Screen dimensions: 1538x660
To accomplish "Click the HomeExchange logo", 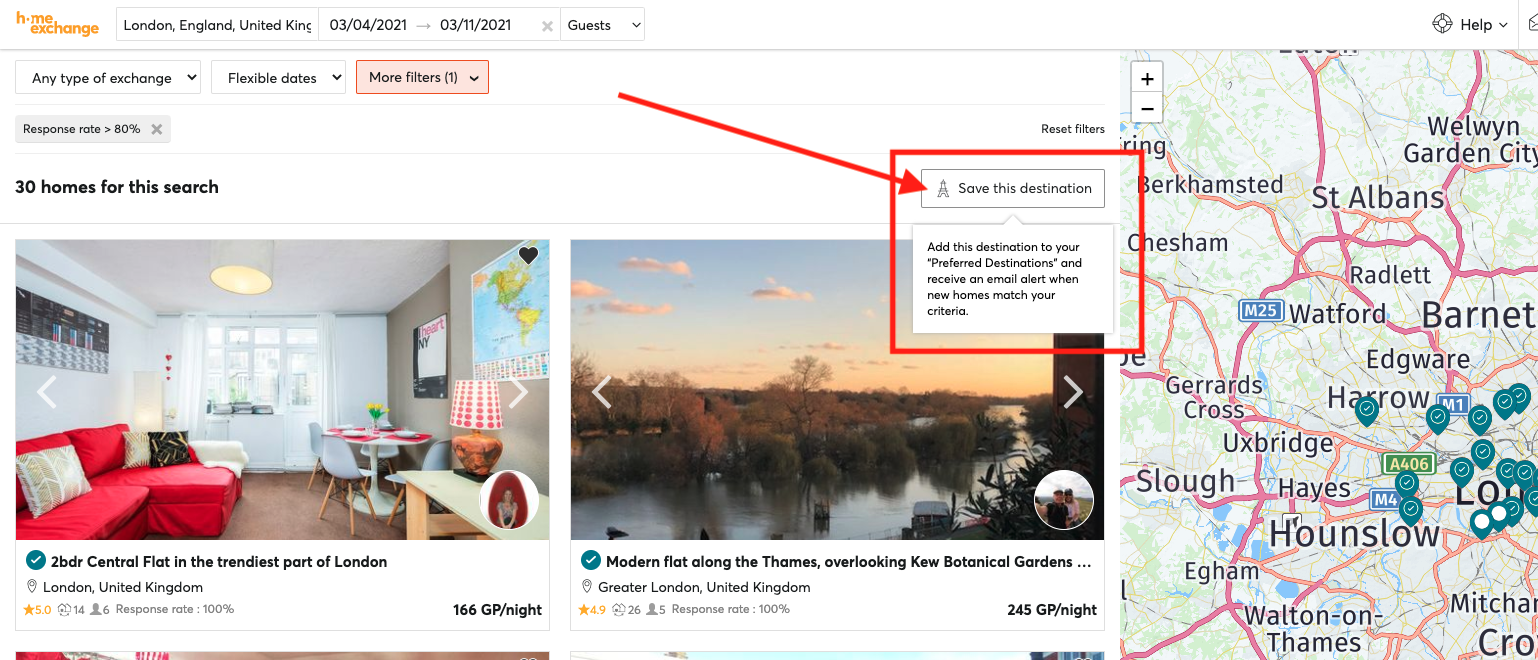I will pyautogui.click(x=57, y=24).
